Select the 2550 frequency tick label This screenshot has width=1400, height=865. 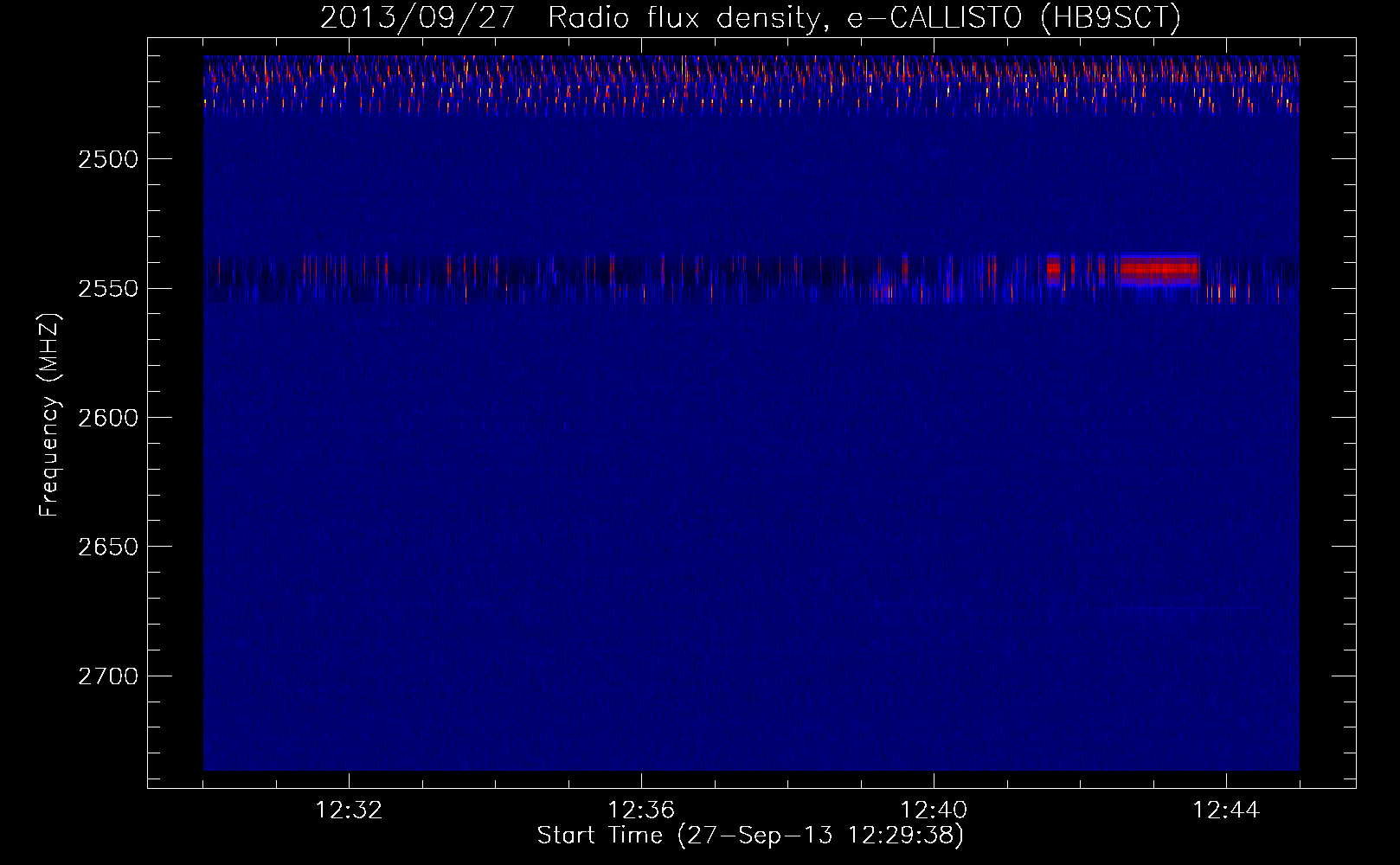(x=108, y=288)
